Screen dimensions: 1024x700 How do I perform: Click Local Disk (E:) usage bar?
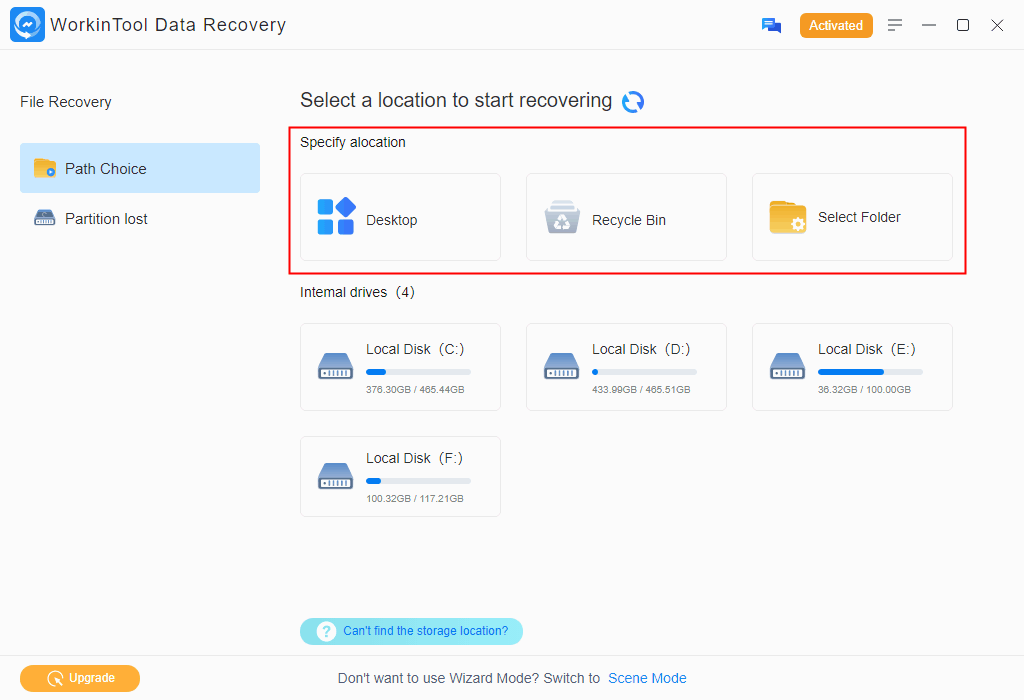click(870, 372)
